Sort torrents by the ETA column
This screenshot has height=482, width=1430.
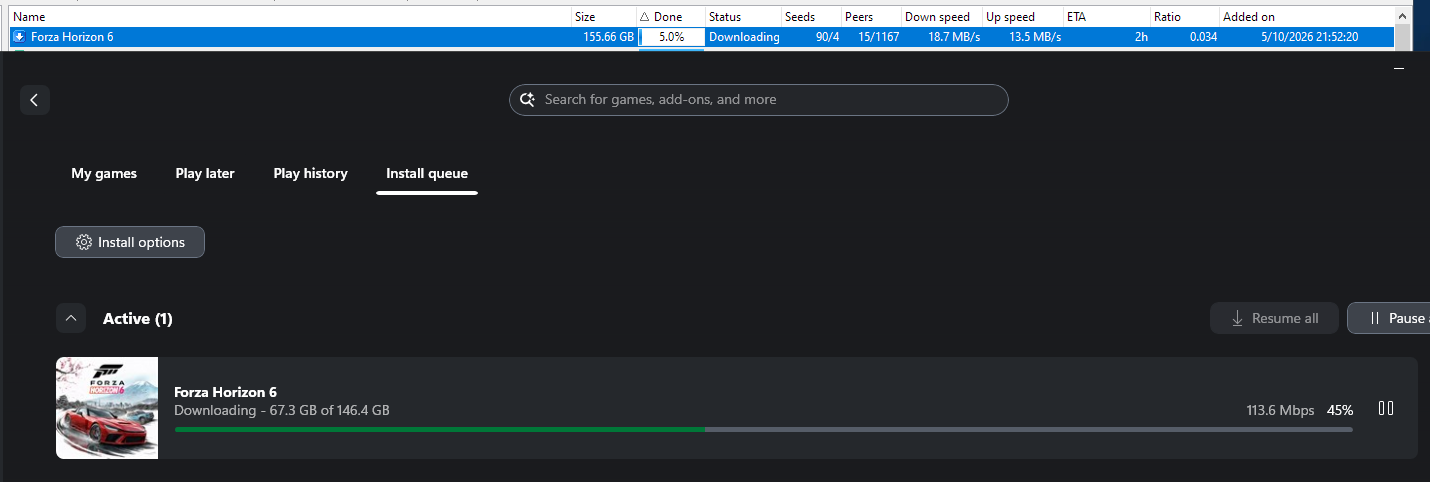point(1106,17)
